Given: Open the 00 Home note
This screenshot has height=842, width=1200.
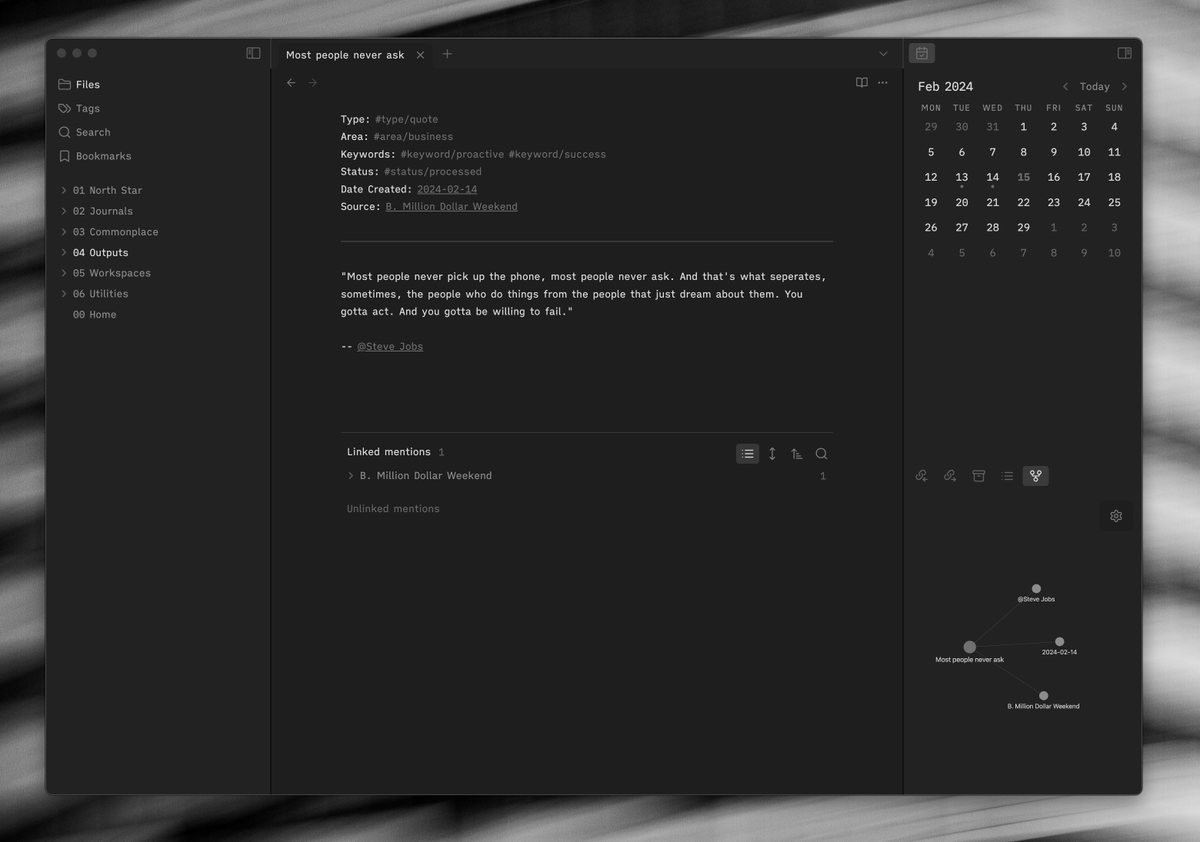Looking at the screenshot, I should (94, 315).
